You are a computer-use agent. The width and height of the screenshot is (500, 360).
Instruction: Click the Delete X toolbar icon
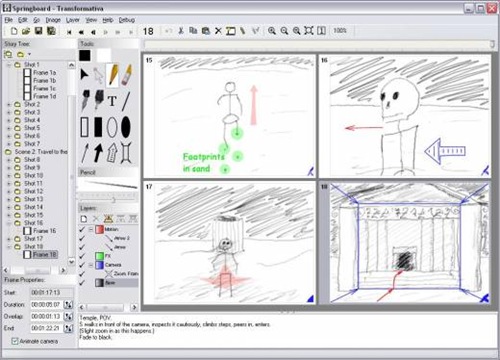click(x=218, y=31)
